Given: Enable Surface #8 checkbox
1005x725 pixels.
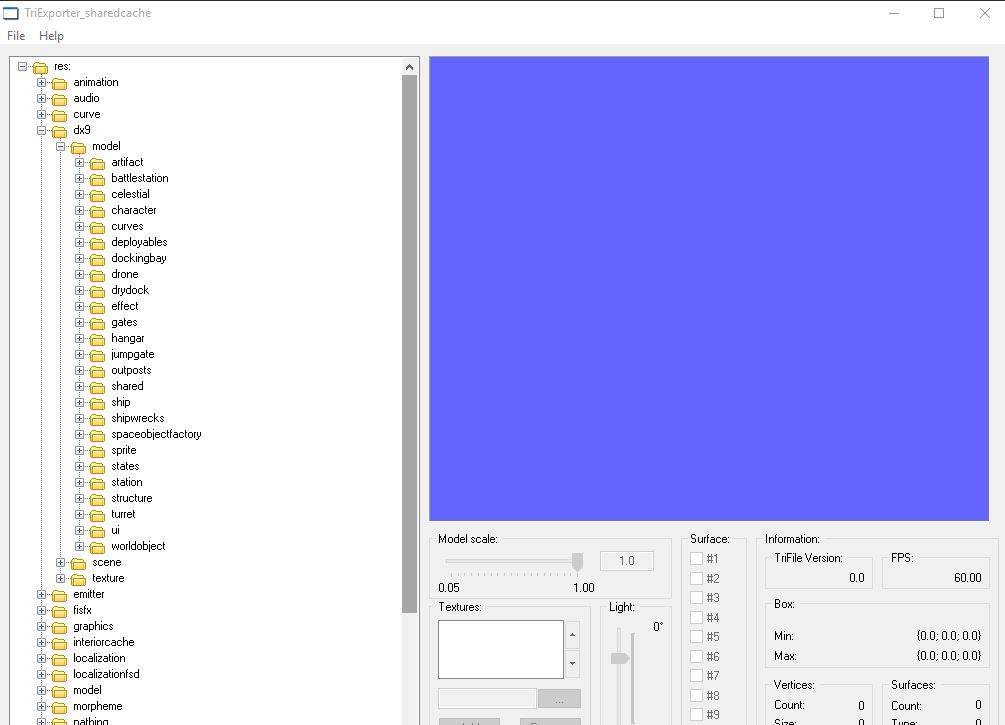Looking at the screenshot, I should coord(696,696).
